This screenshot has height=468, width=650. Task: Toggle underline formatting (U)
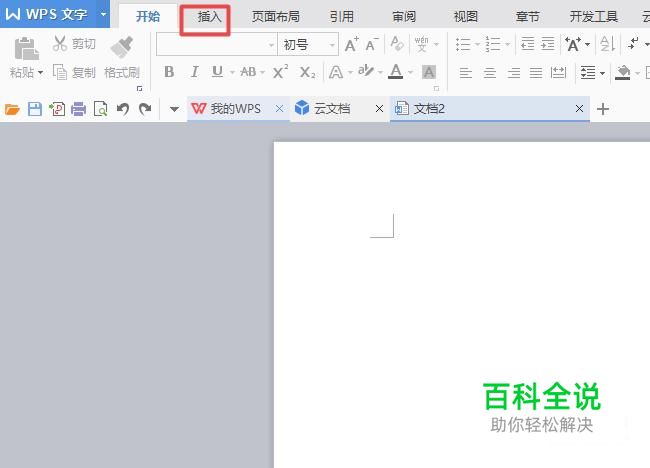click(217, 72)
